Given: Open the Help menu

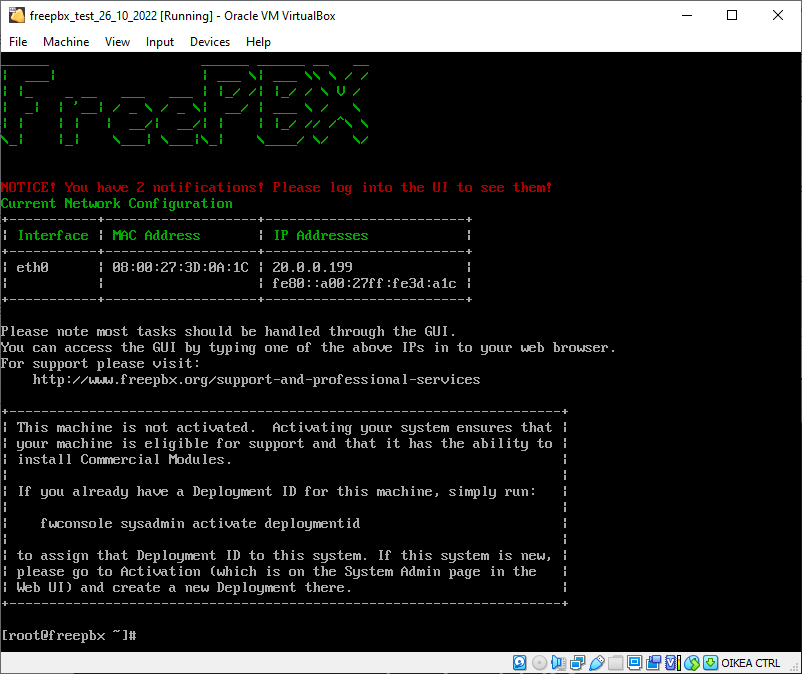Looking at the screenshot, I should coord(258,42).
